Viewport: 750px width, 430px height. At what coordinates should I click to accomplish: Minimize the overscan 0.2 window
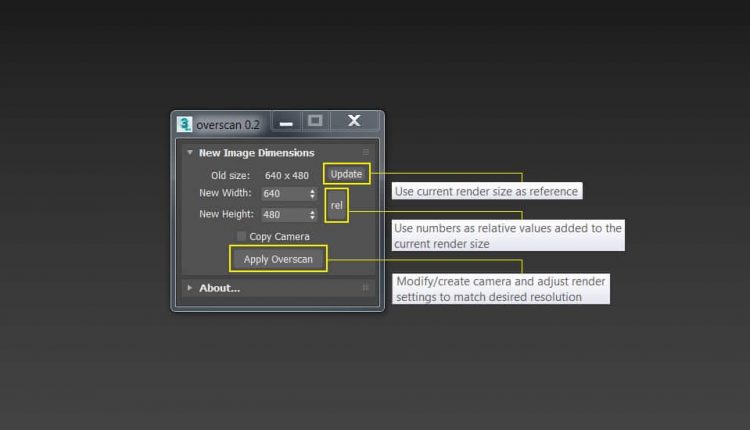286,122
